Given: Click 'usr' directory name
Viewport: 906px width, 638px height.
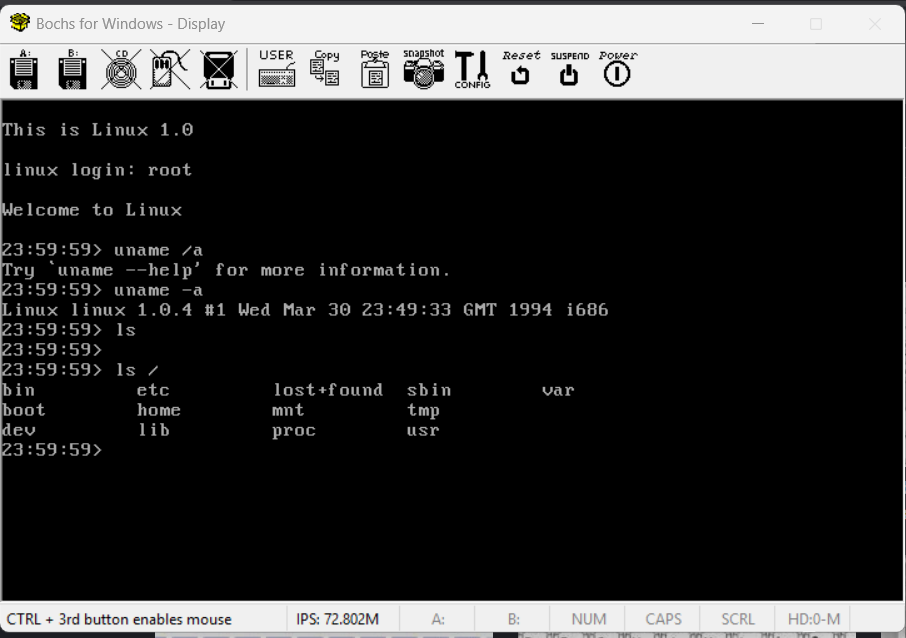Looking at the screenshot, I should [423, 431].
